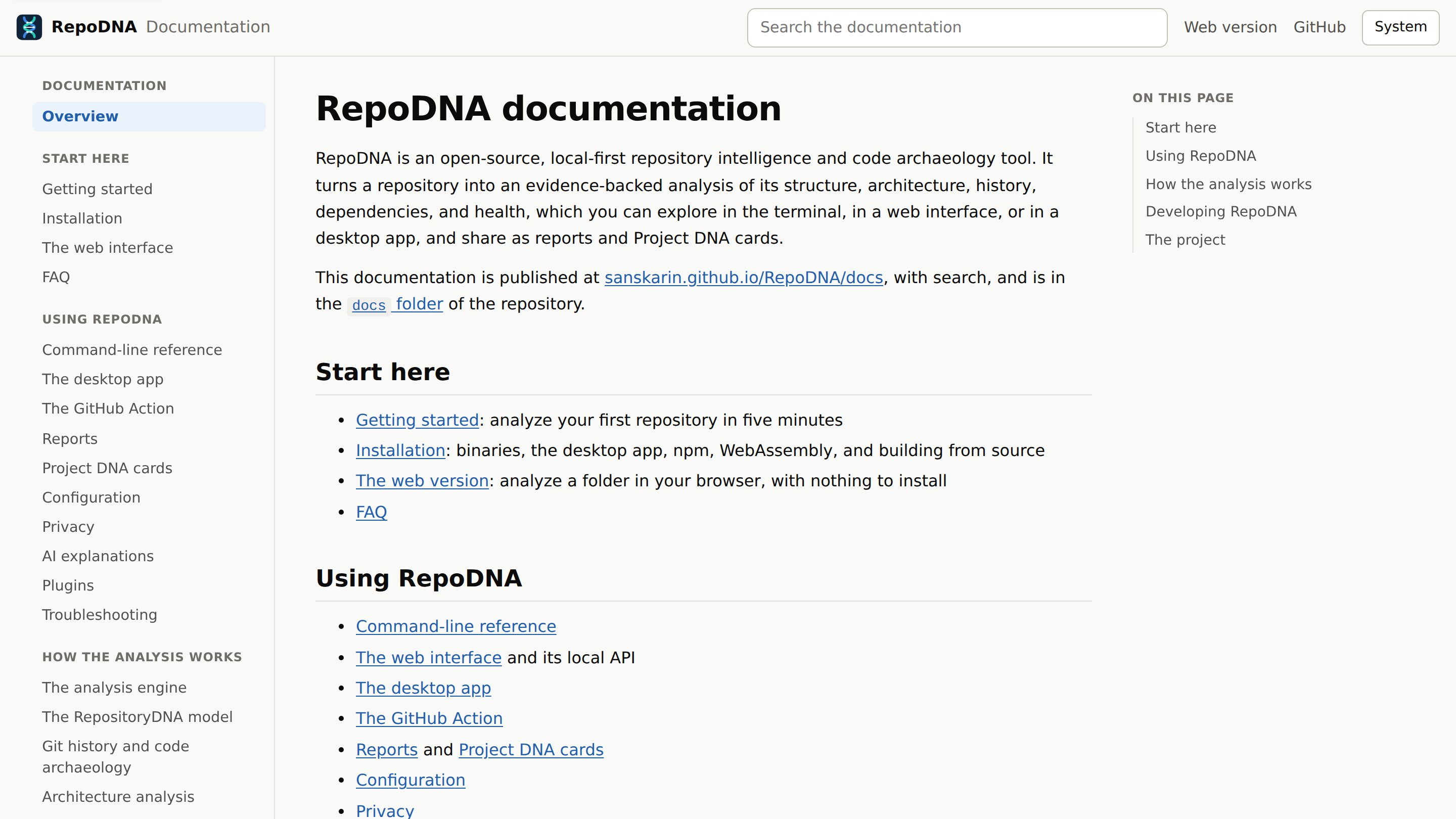Open Plugins in the sidebar
The image size is (1456, 819).
point(68,585)
